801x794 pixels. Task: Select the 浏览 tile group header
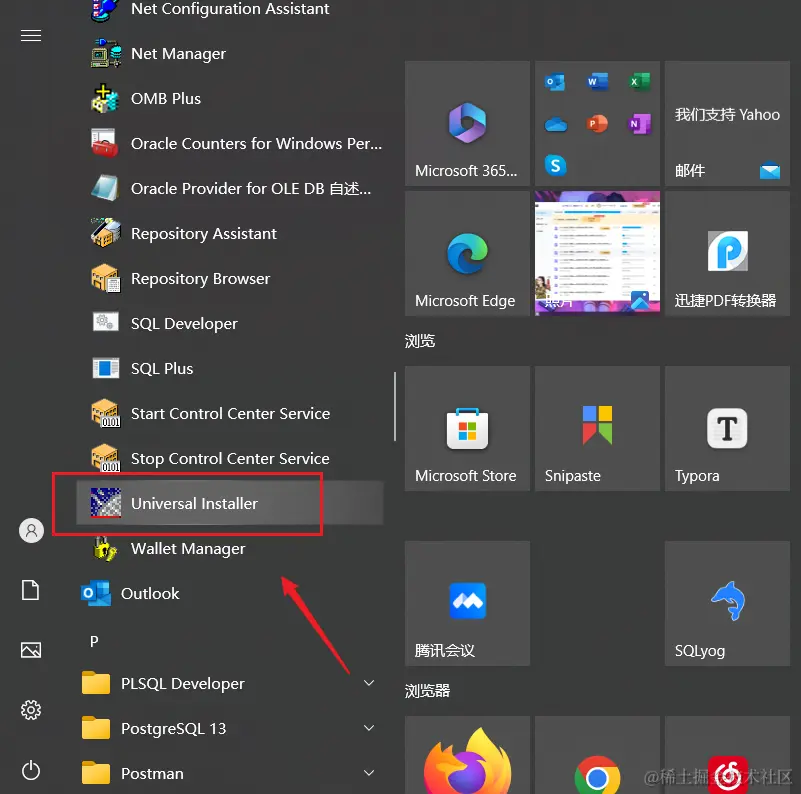tap(420, 341)
